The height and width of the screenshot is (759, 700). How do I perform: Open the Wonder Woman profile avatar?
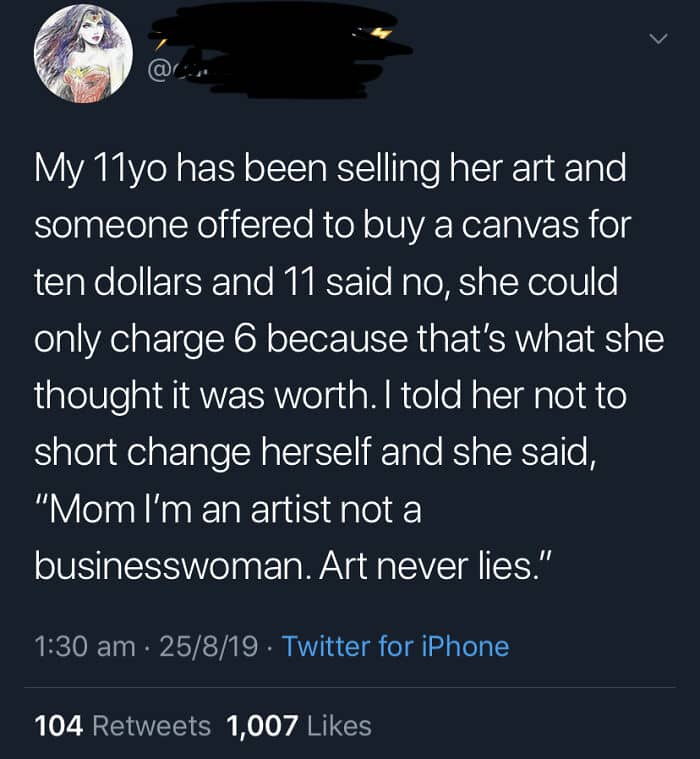tap(83, 54)
